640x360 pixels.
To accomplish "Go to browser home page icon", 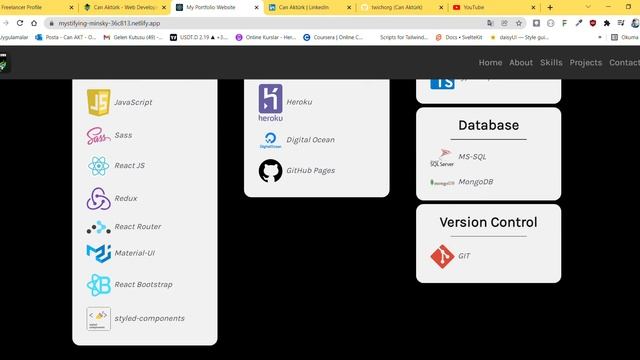I will (34, 23).
